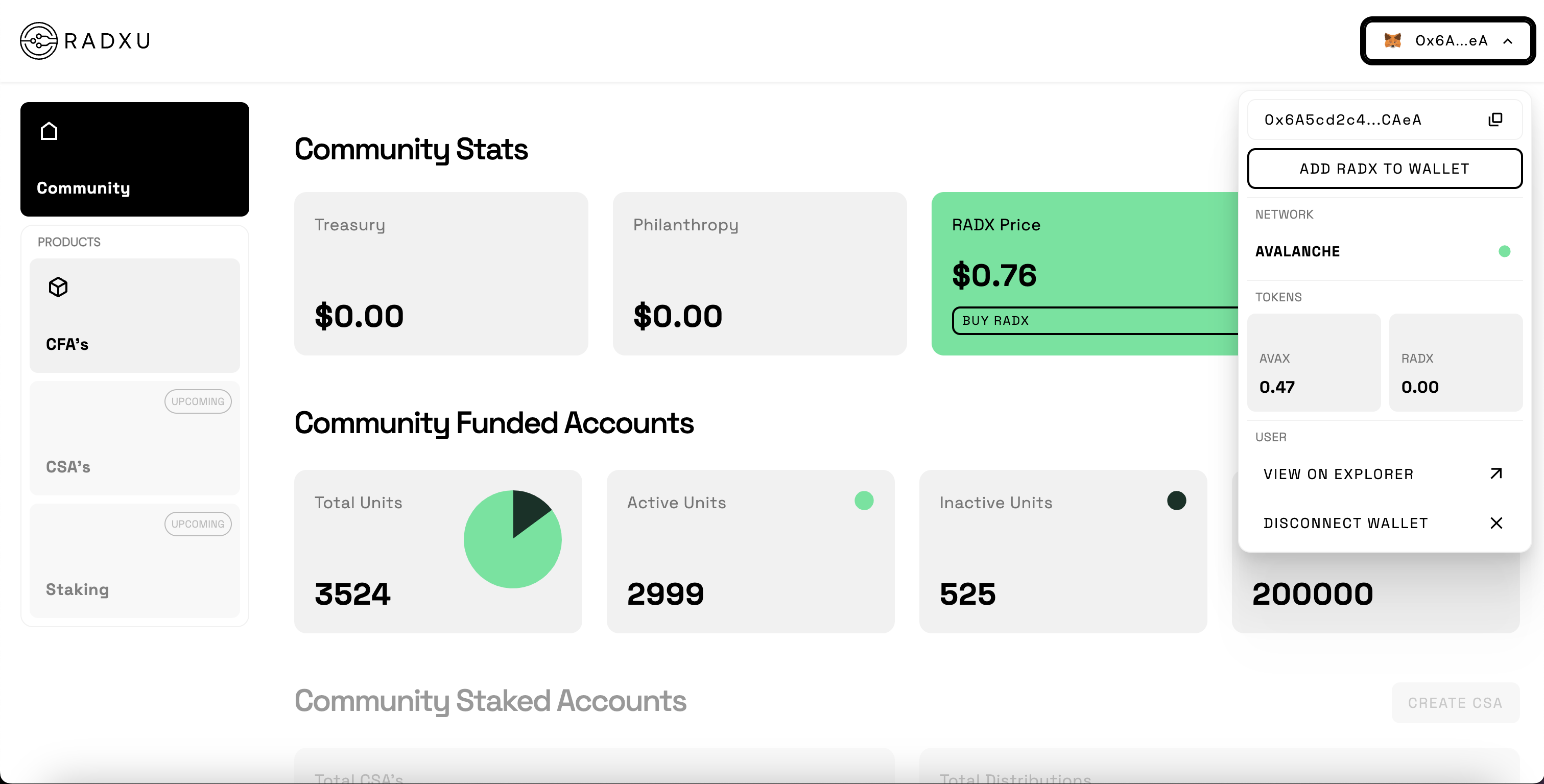Toggle the green indicator on Active Units card
1544x784 pixels.
864,501
